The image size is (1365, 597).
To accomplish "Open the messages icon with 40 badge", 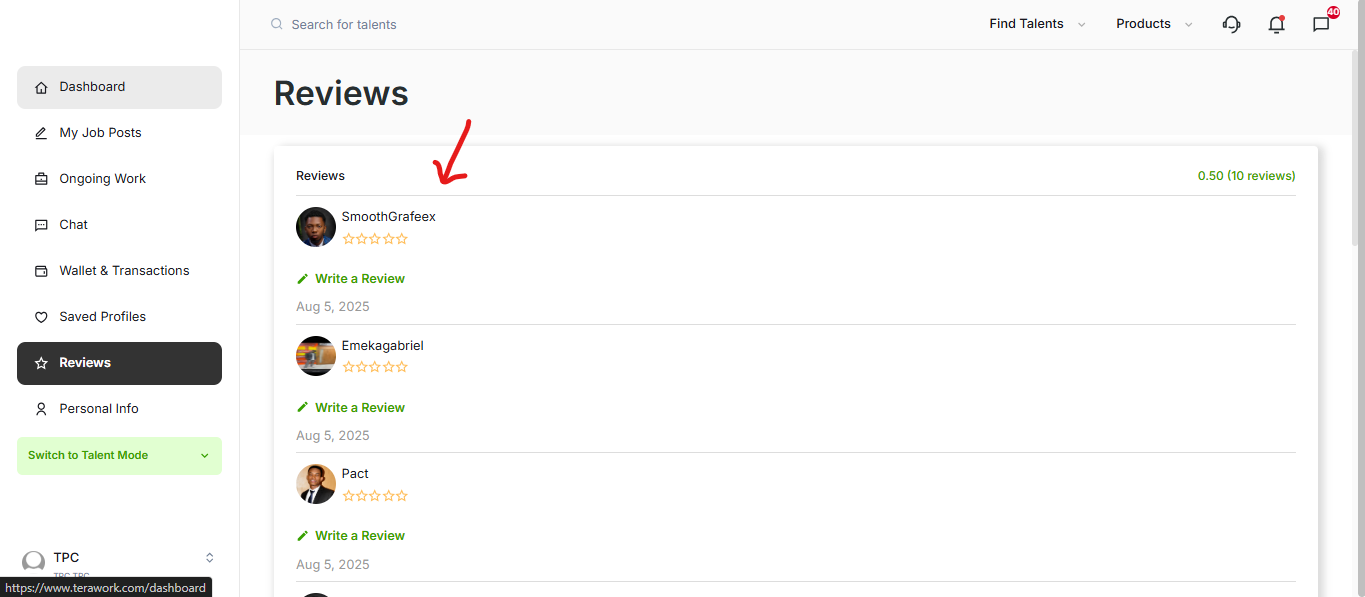I will [x=1321, y=25].
